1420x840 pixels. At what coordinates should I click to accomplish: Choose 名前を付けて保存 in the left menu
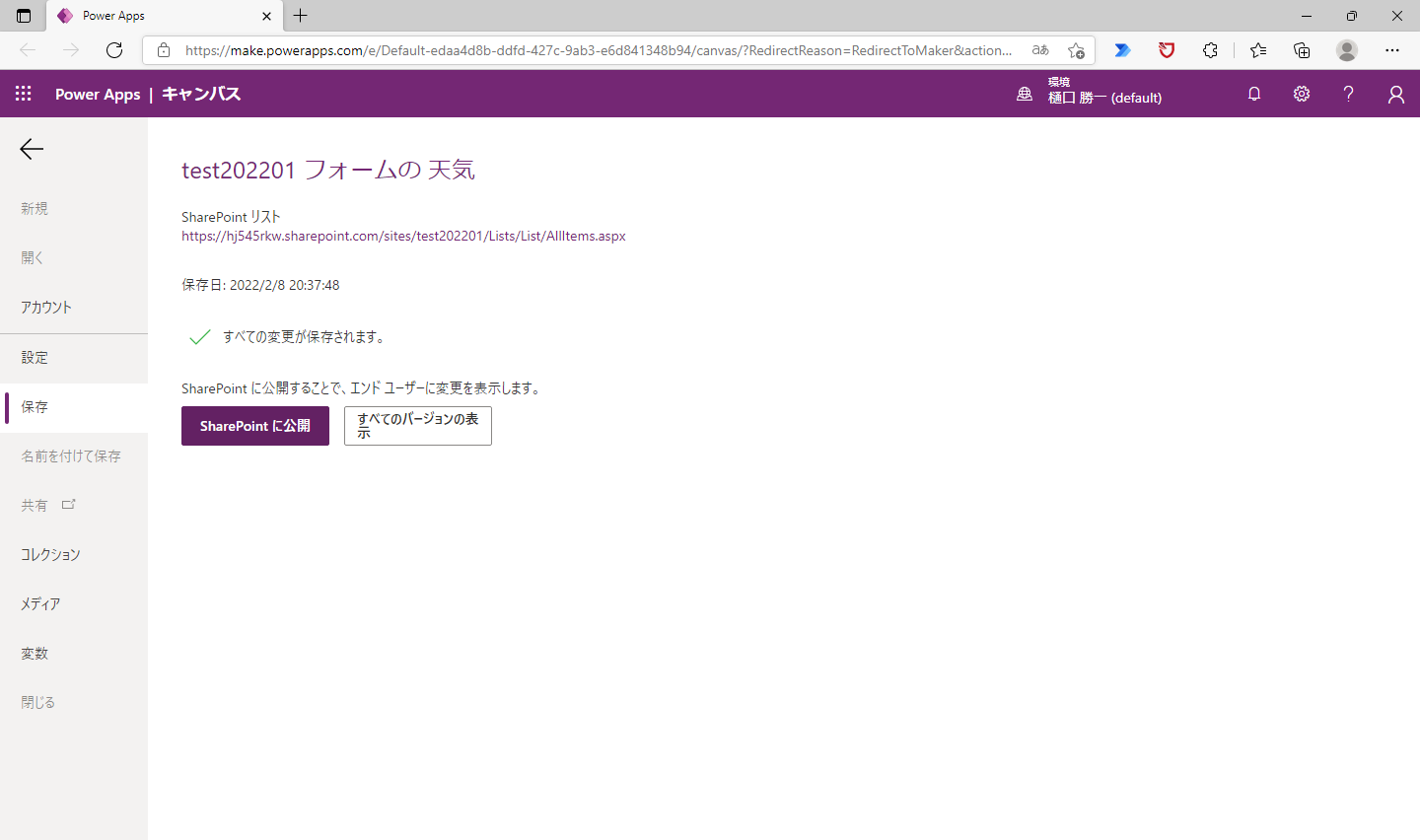(x=74, y=456)
